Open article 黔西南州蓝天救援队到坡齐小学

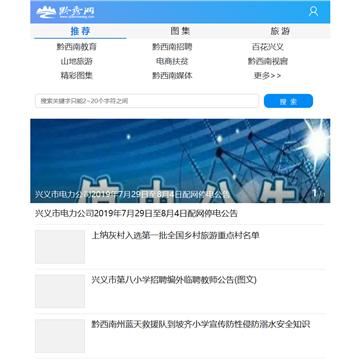click(201, 324)
